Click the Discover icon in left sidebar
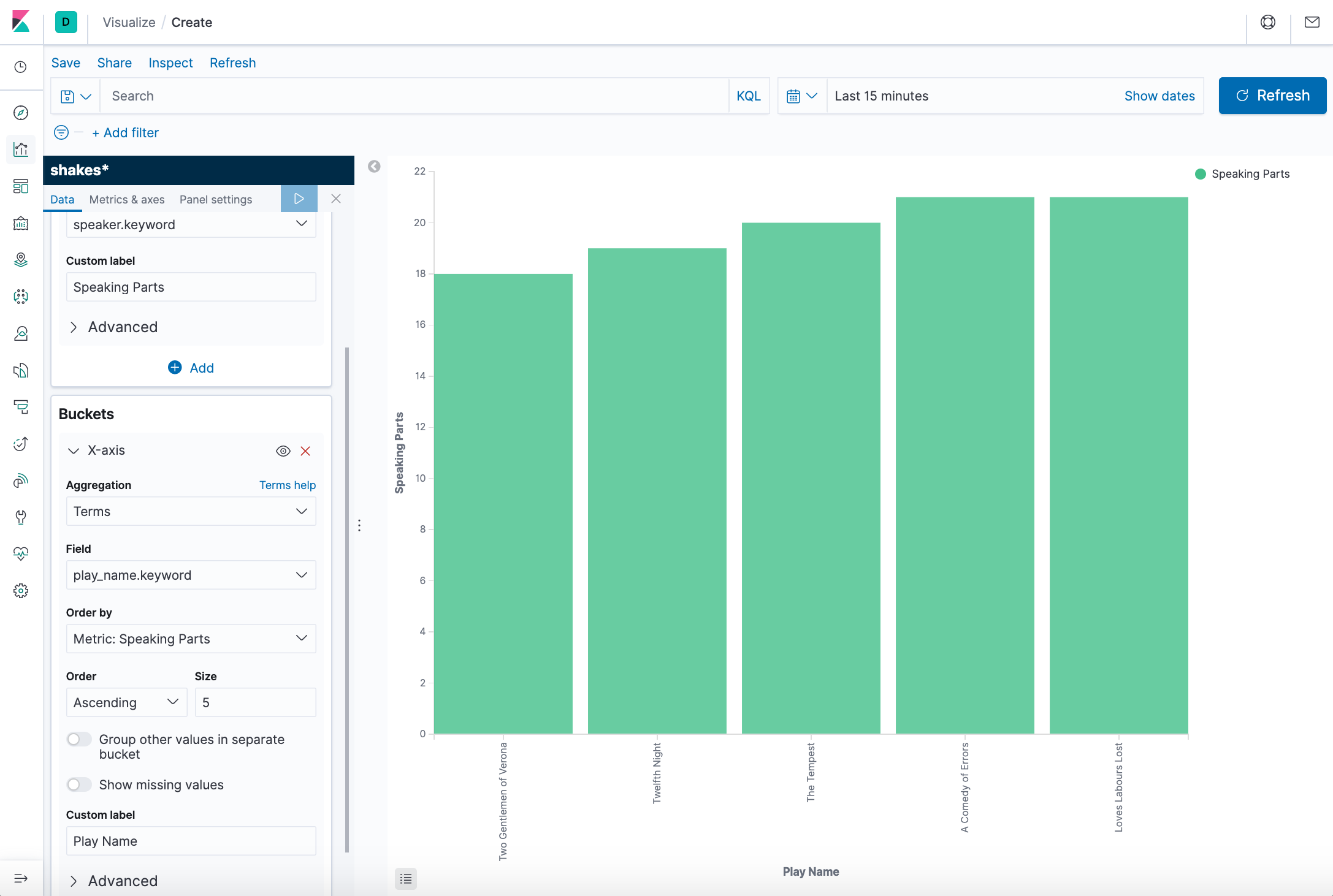 [22, 113]
